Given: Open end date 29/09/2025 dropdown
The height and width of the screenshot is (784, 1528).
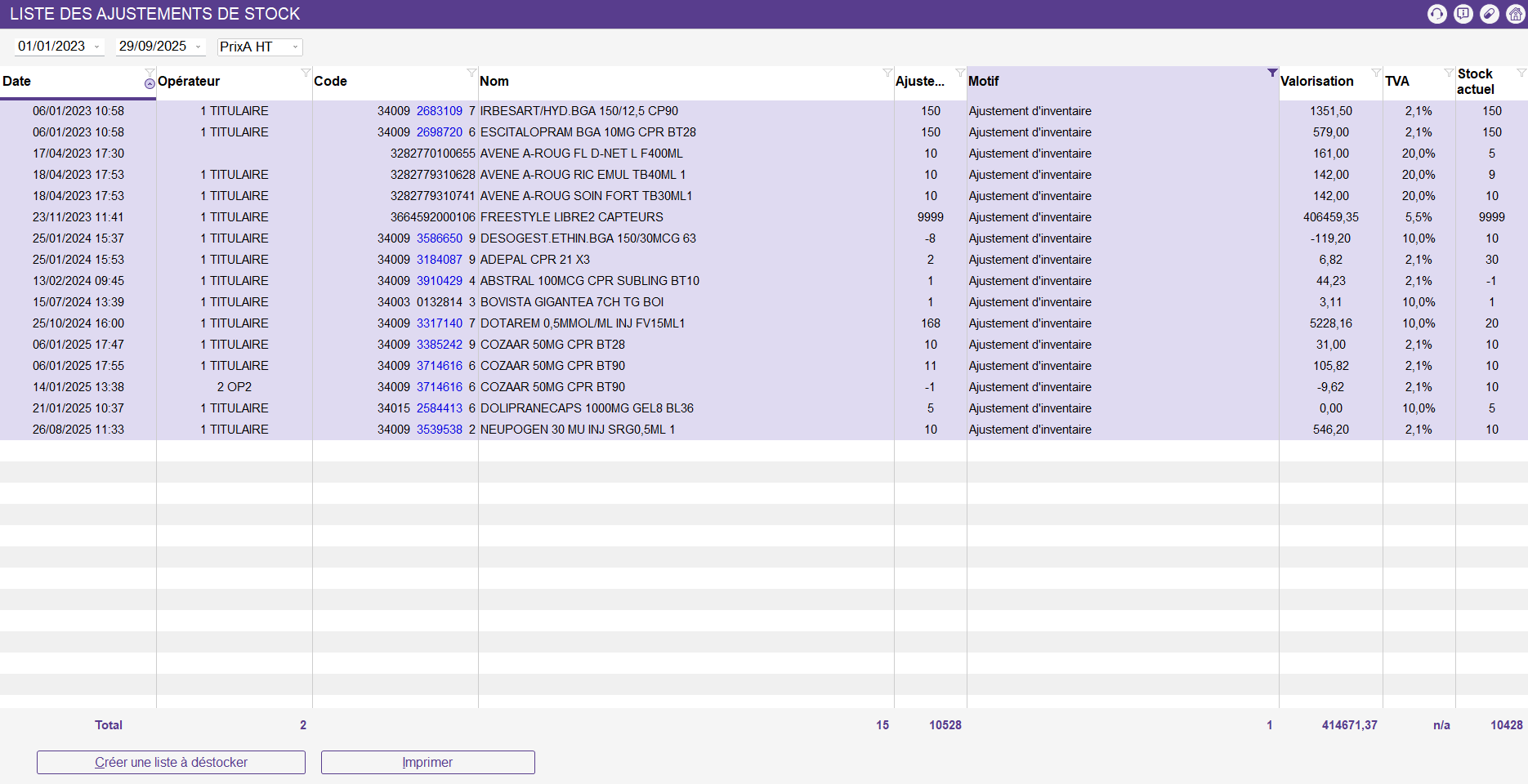Looking at the screenshot, I should (198, 47).
